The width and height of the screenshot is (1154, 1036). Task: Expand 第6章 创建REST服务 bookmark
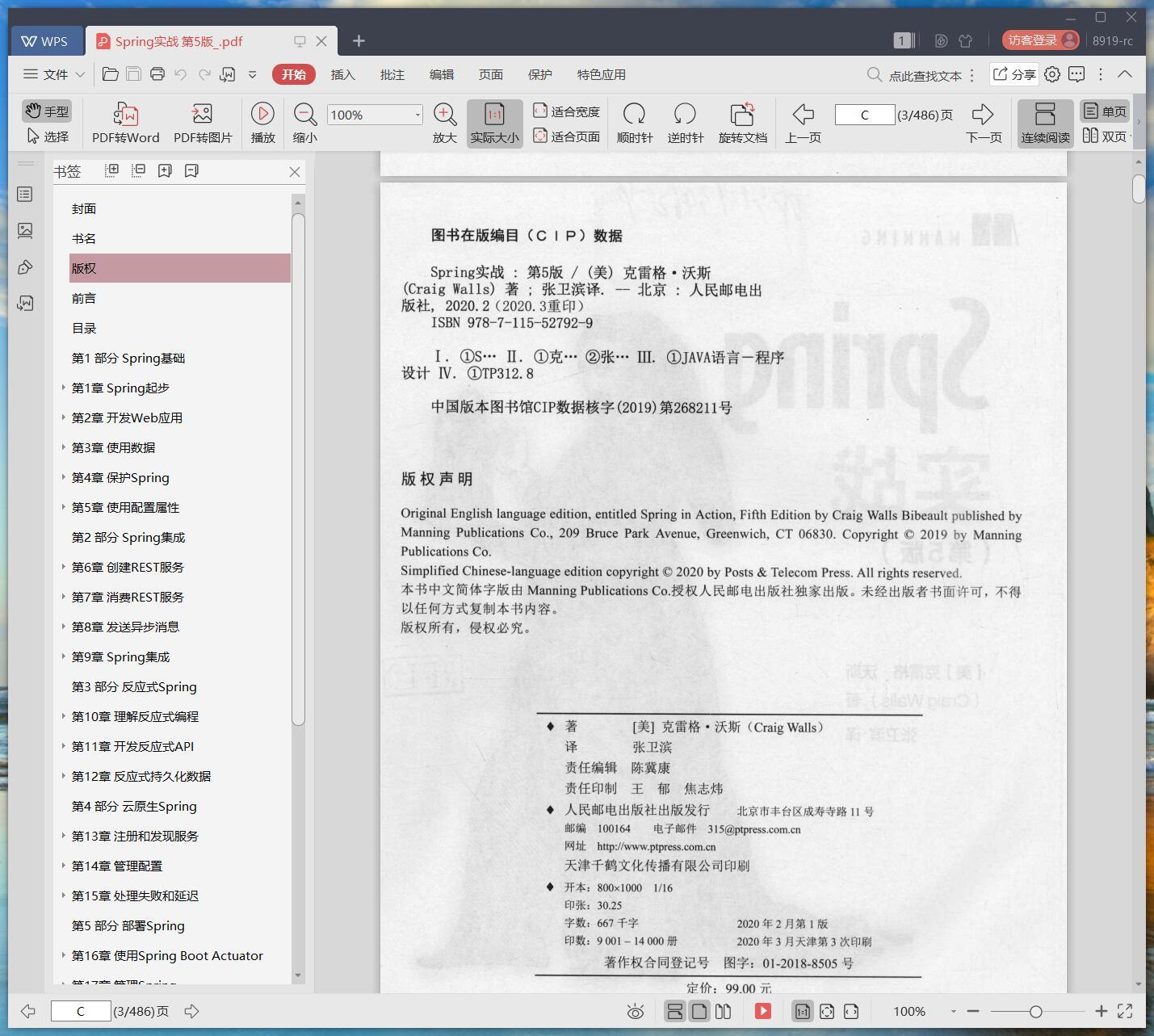coord(64,567)
